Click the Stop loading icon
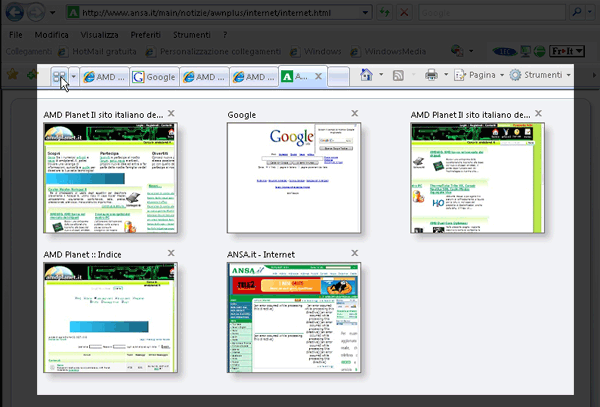 coord(404,13)
